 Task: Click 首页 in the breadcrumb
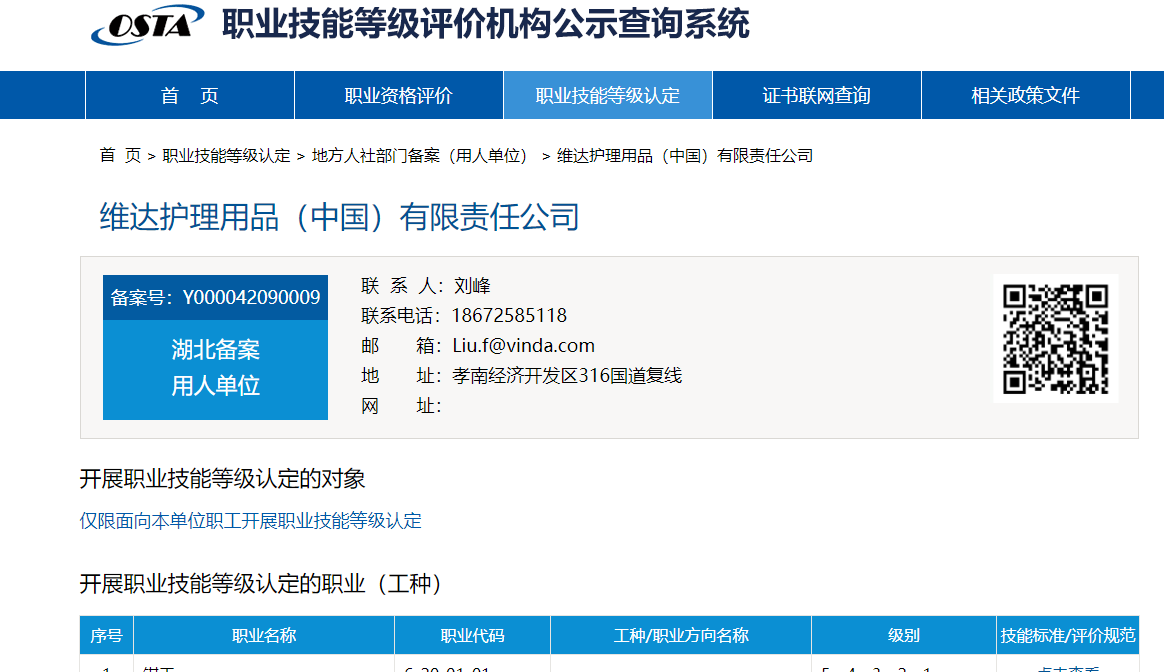pyautogui.click(x=120, y=156)
